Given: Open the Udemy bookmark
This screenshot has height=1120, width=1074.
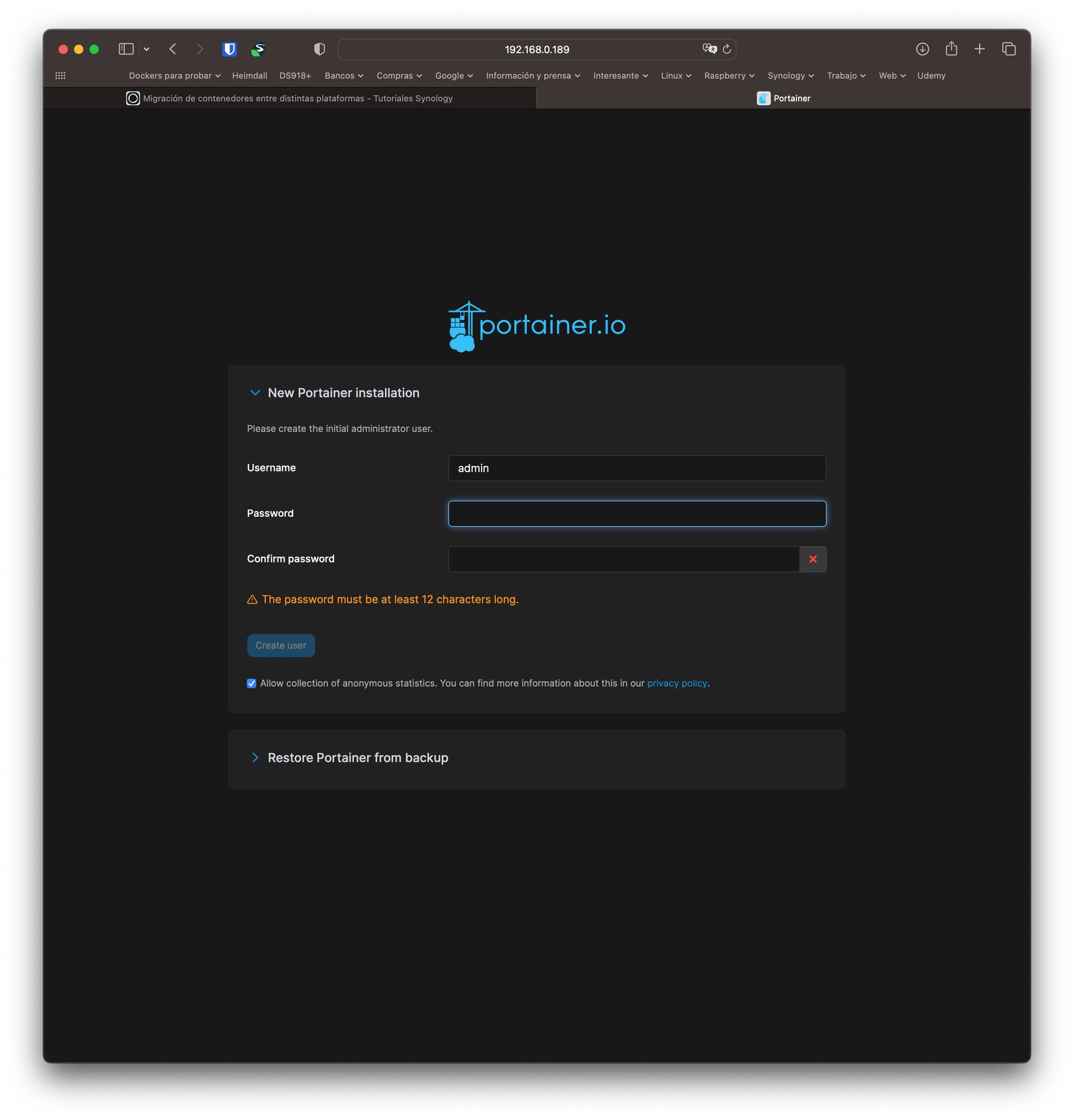Looking at the screenshot, I should coord(931,75).
